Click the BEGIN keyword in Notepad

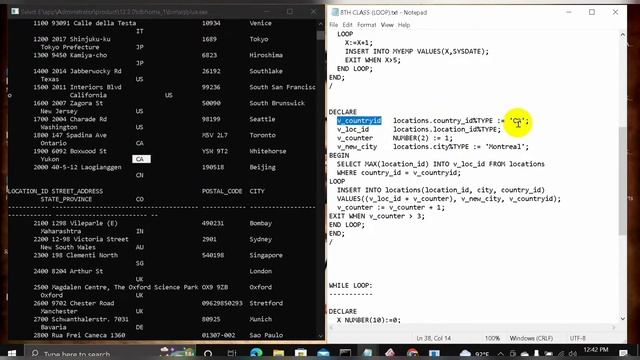[x=339, y=156]
